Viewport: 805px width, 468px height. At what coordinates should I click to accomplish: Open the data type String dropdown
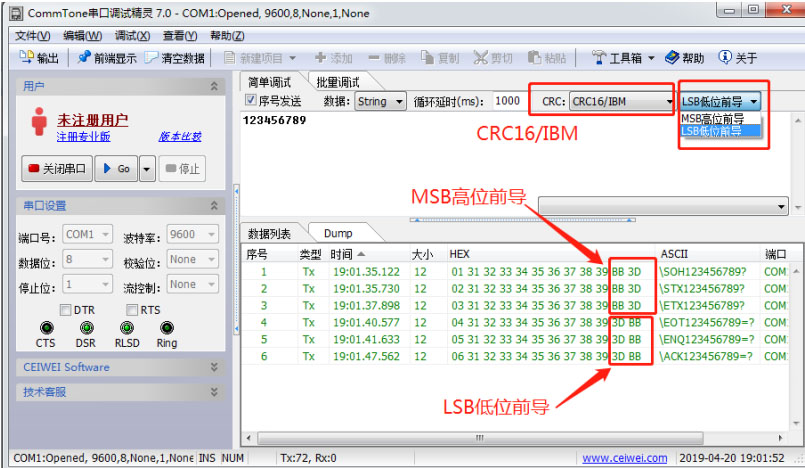(380, 102)
